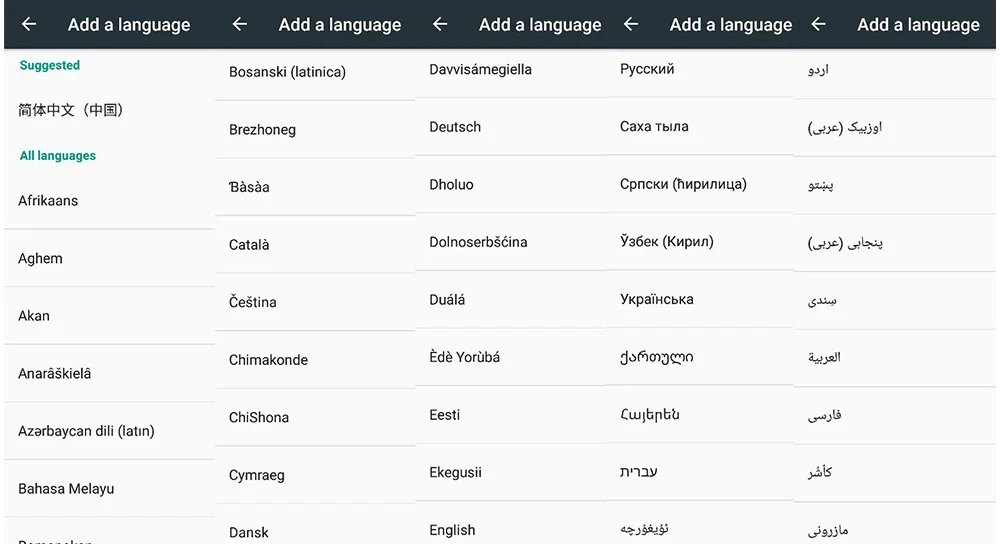Viewport: 1000px width, 544px height.
Task: Click back arrow above the Русский list
Action: 631,25
